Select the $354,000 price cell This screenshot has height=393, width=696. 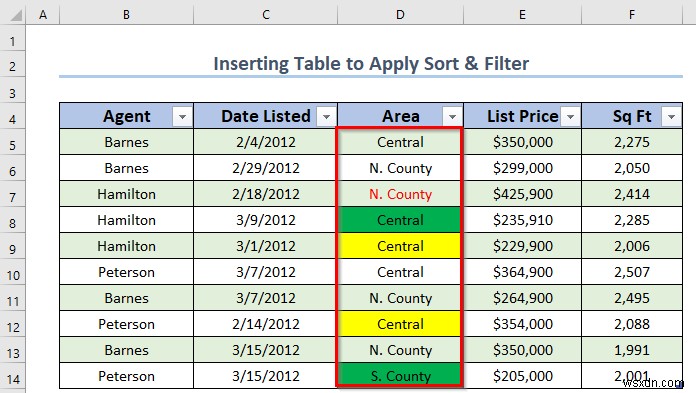522,324
